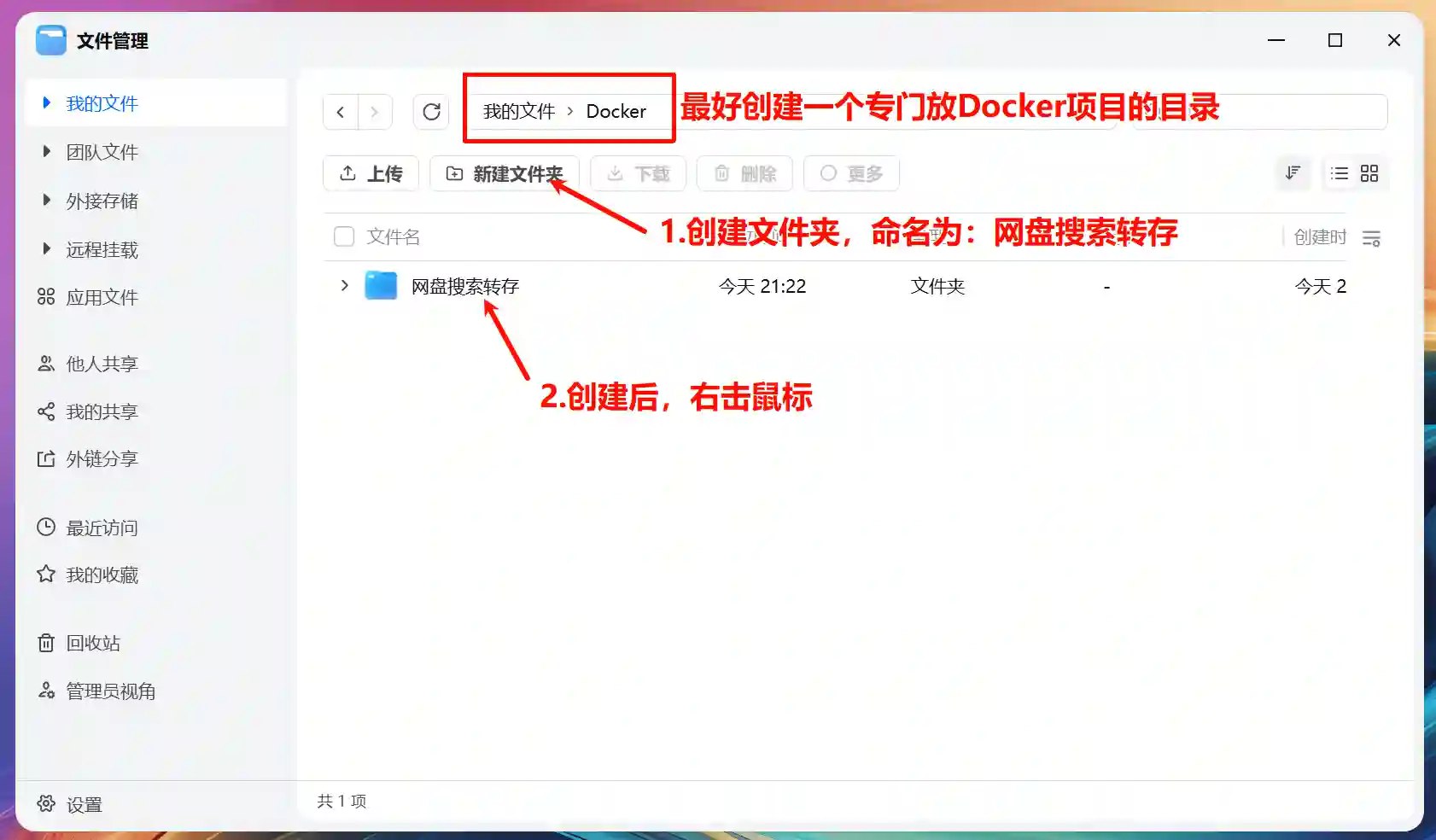Click the refresh icon button

tap(431, 112)
